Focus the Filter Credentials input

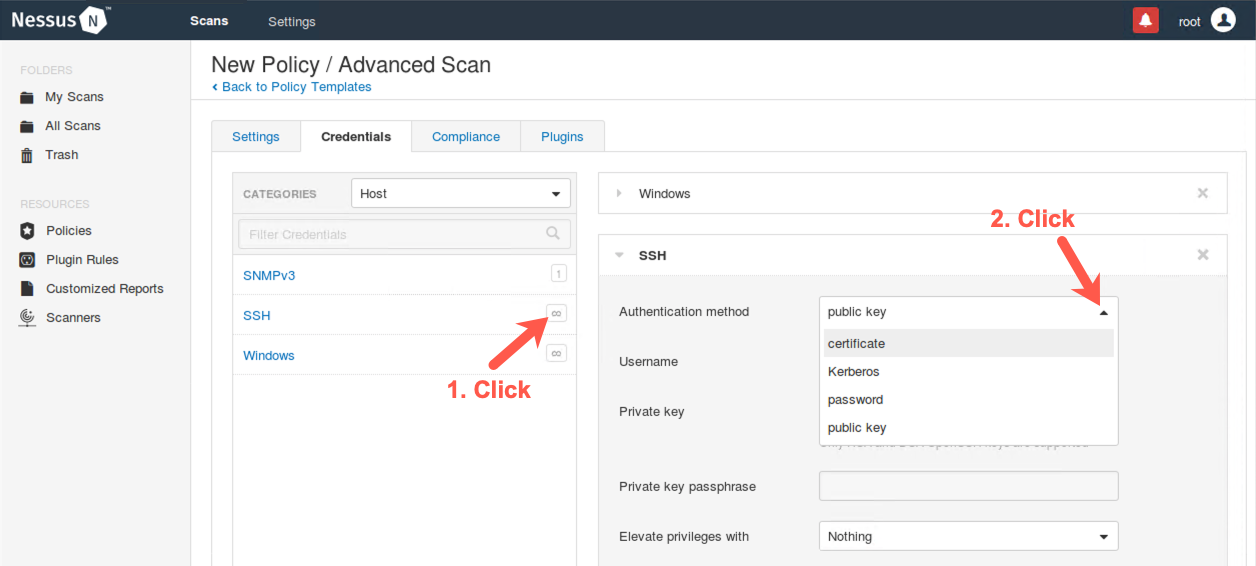click(404, 234)
